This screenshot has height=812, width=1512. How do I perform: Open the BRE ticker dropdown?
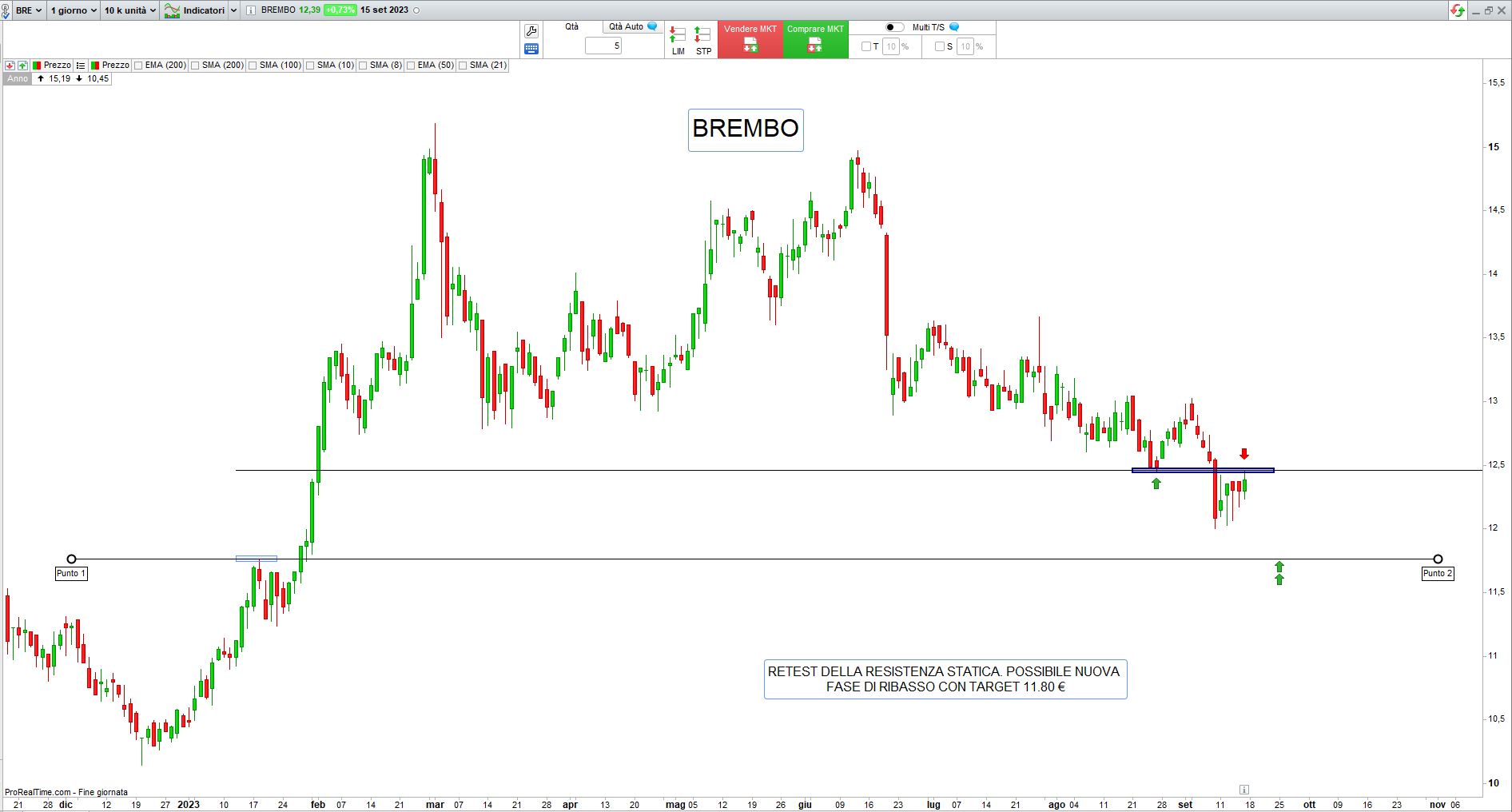[x=29, y=10]
